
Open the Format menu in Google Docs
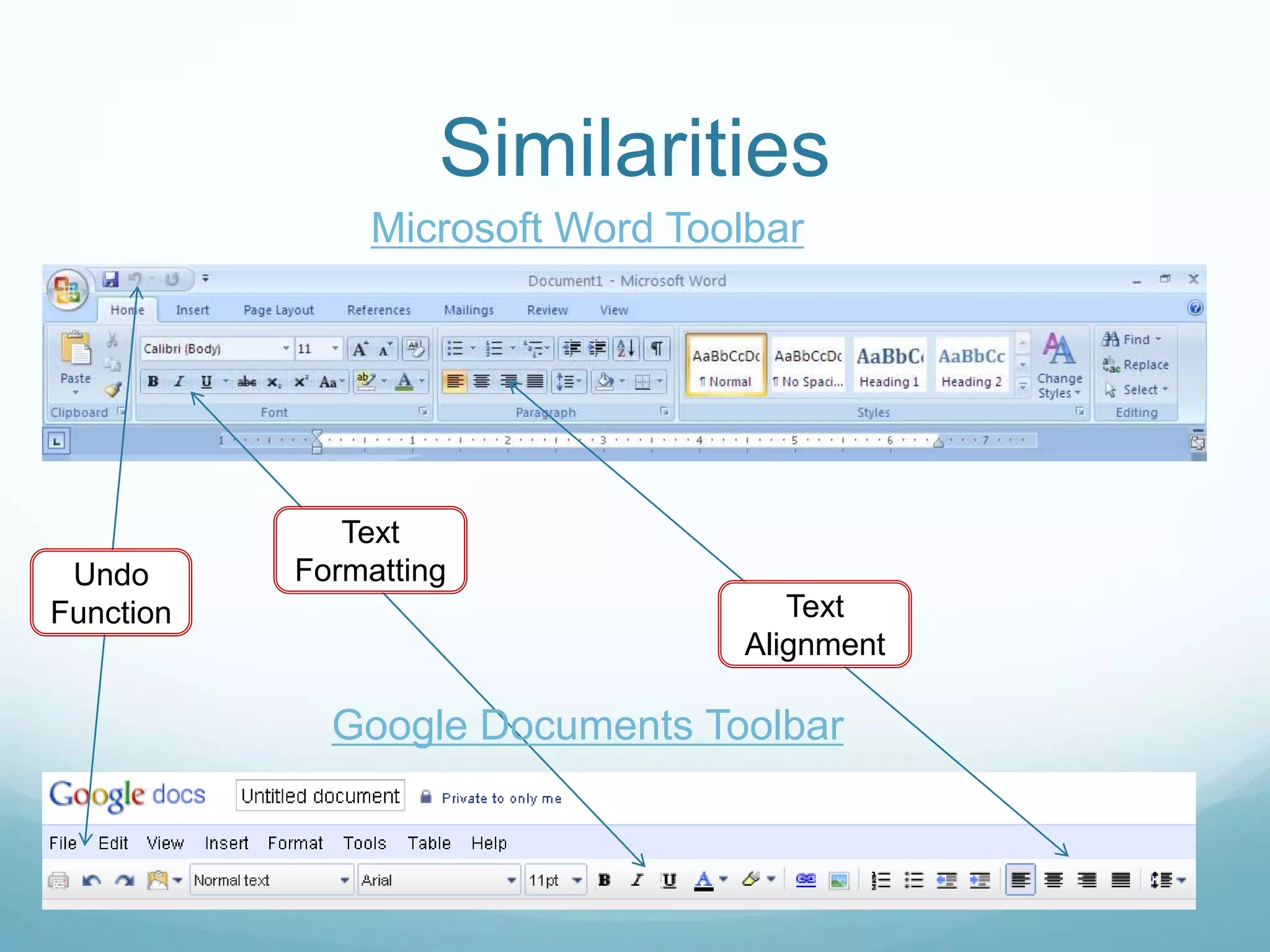295,843
